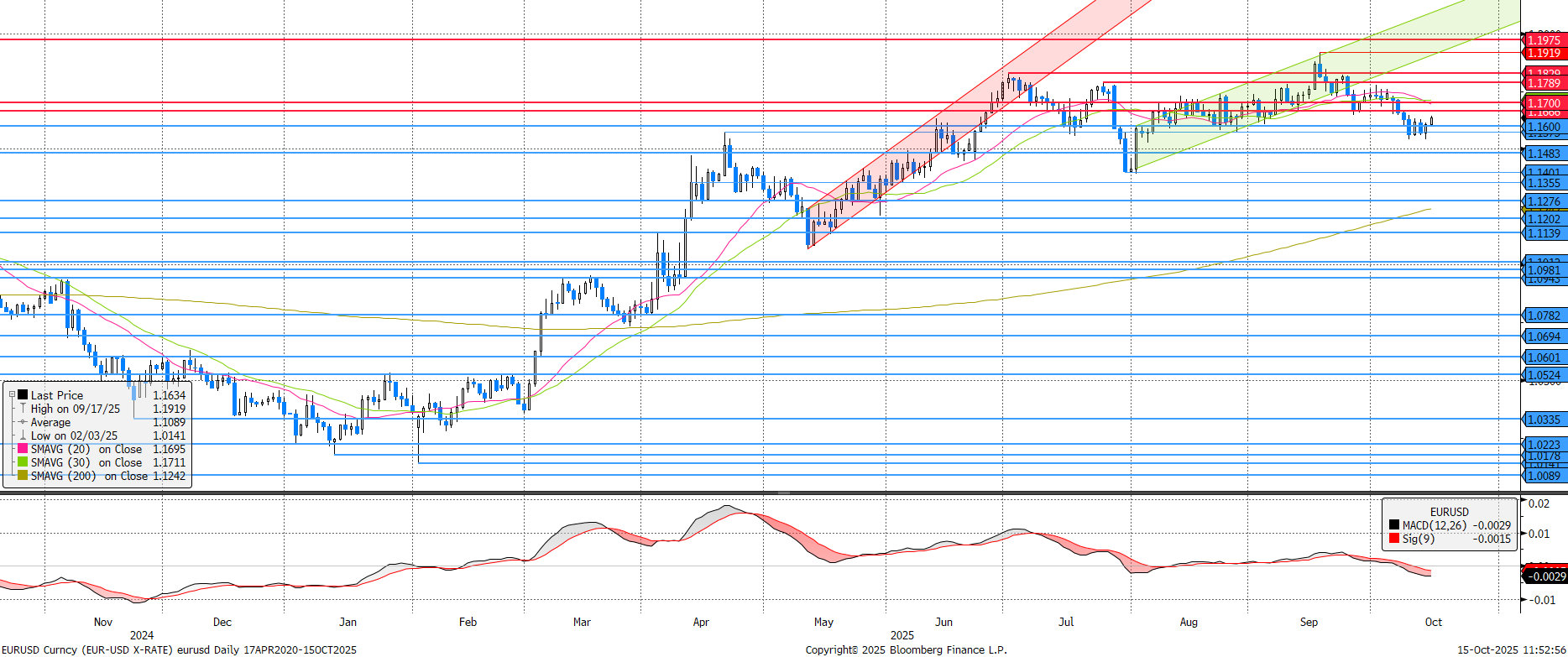Viewport: 1568px width, 657px height.
Task: Click the -0.0029 MACD value tag
Action: tap(1544, 576)
